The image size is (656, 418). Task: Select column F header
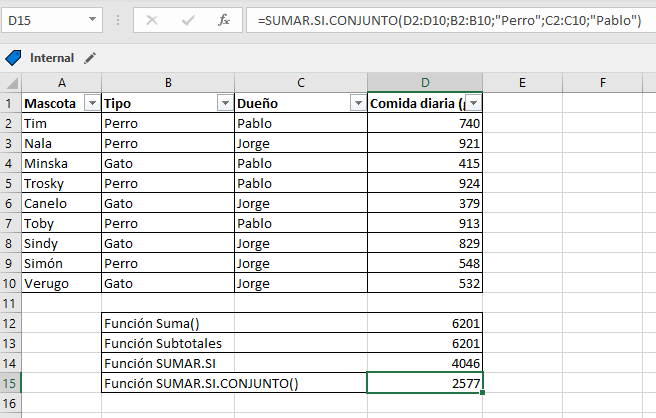tap(602, 83)
